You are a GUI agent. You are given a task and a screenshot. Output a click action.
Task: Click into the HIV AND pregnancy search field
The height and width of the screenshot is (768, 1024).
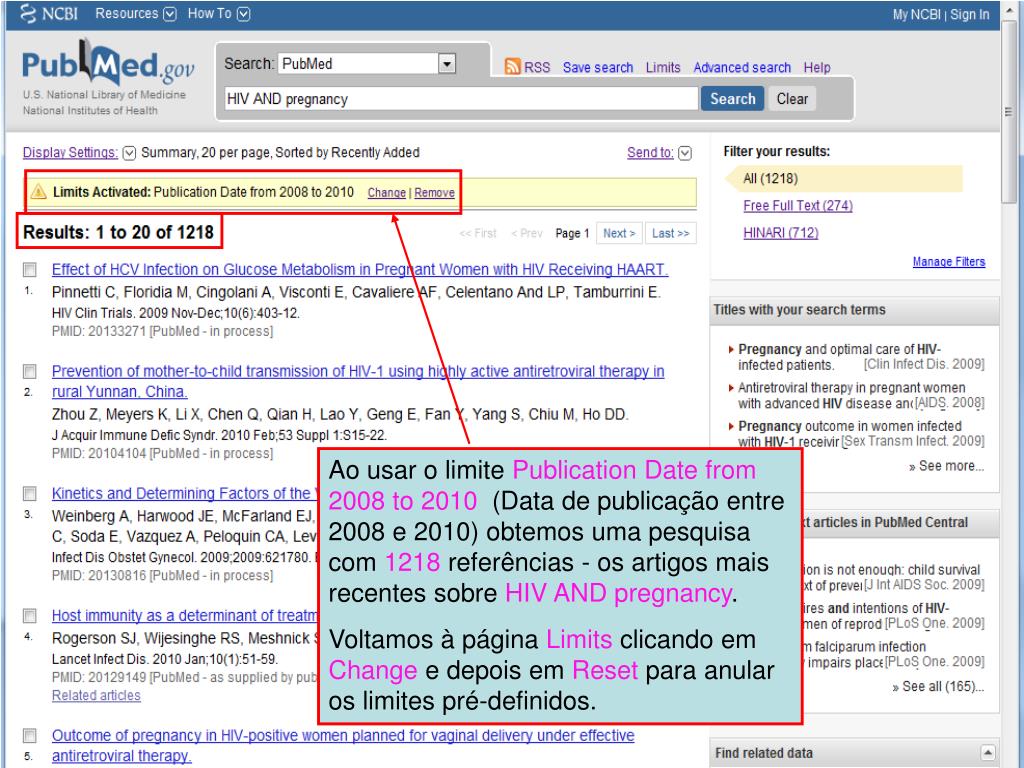[x=460, y=99]
